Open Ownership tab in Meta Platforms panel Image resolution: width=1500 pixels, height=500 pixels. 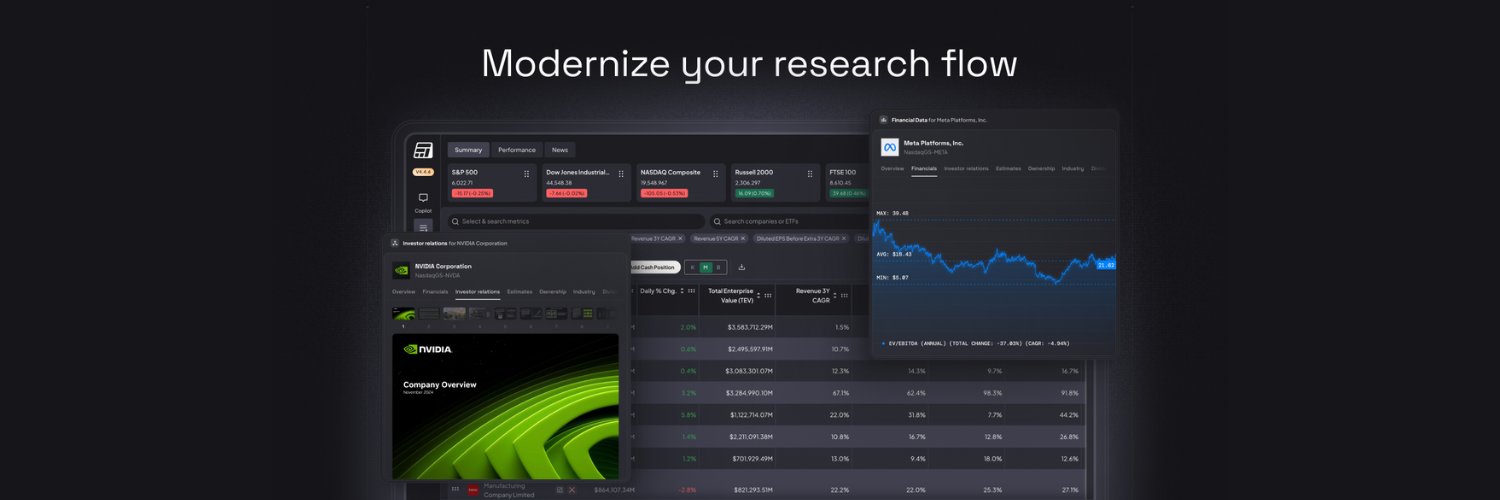[x=1041, y=168]
